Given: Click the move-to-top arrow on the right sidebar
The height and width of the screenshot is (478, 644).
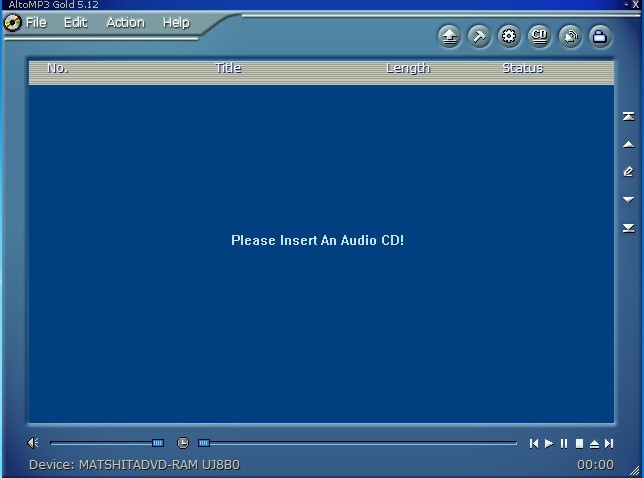Looking at the screenshot, I should (x=628, y=117).
